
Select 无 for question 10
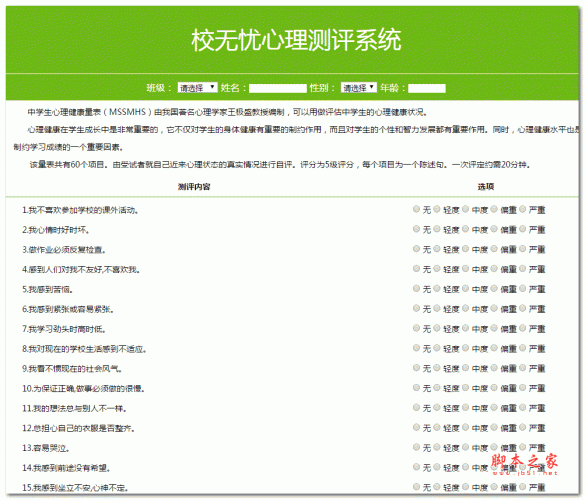tap(416, 388)
